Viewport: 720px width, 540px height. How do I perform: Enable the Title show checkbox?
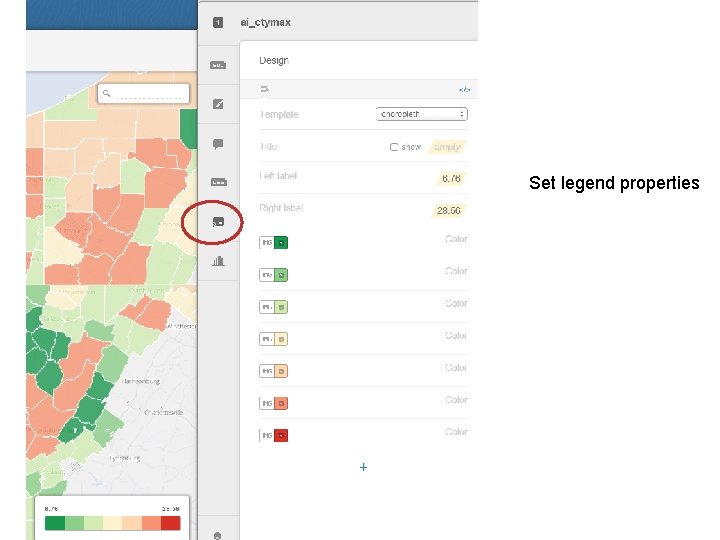[394, 147]
